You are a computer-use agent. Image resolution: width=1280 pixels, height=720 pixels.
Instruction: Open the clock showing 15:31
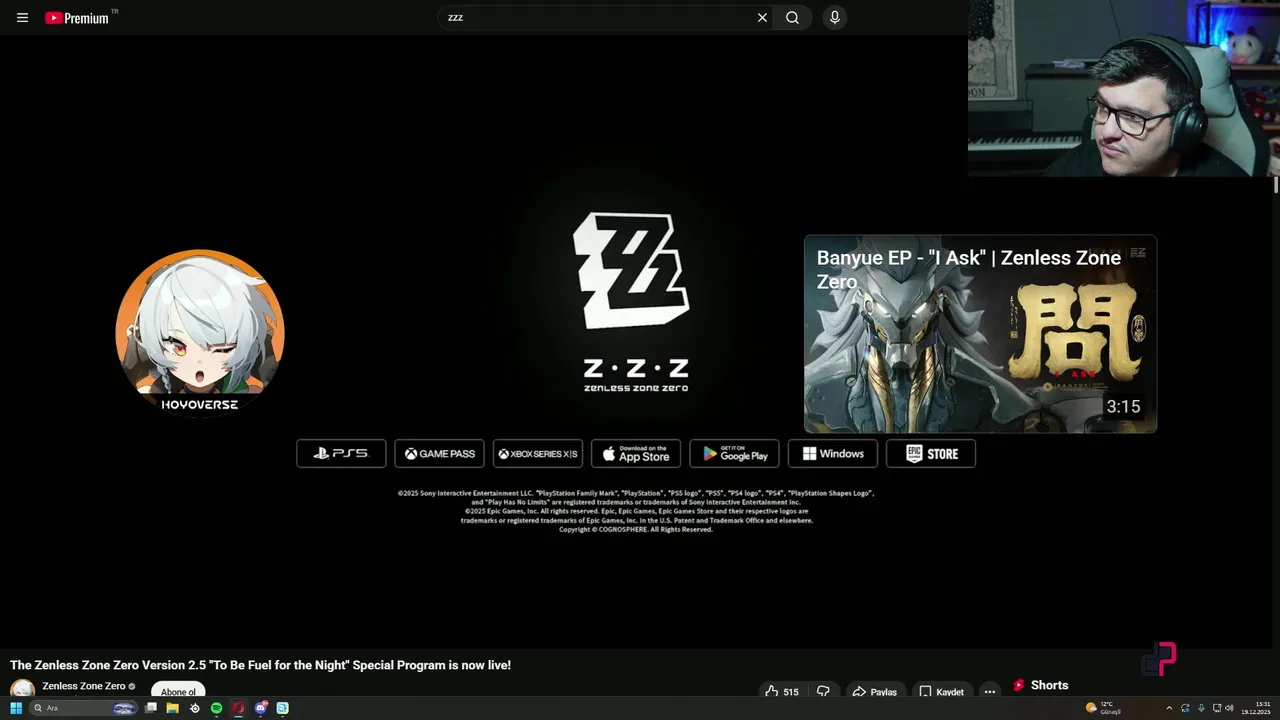pos(1257,708)
